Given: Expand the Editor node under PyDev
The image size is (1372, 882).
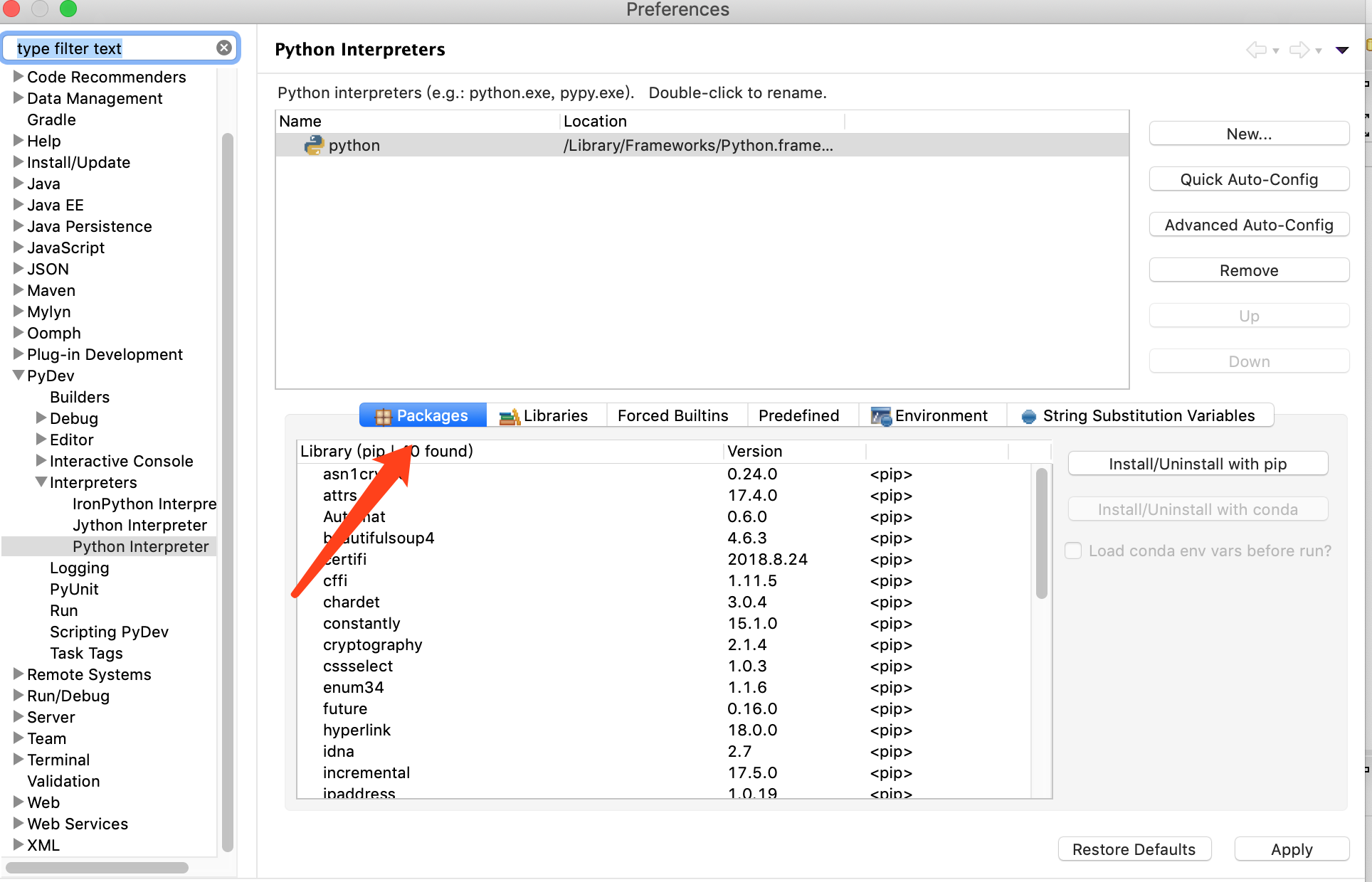Looking at the screenshot, I should tap(41, 439).
